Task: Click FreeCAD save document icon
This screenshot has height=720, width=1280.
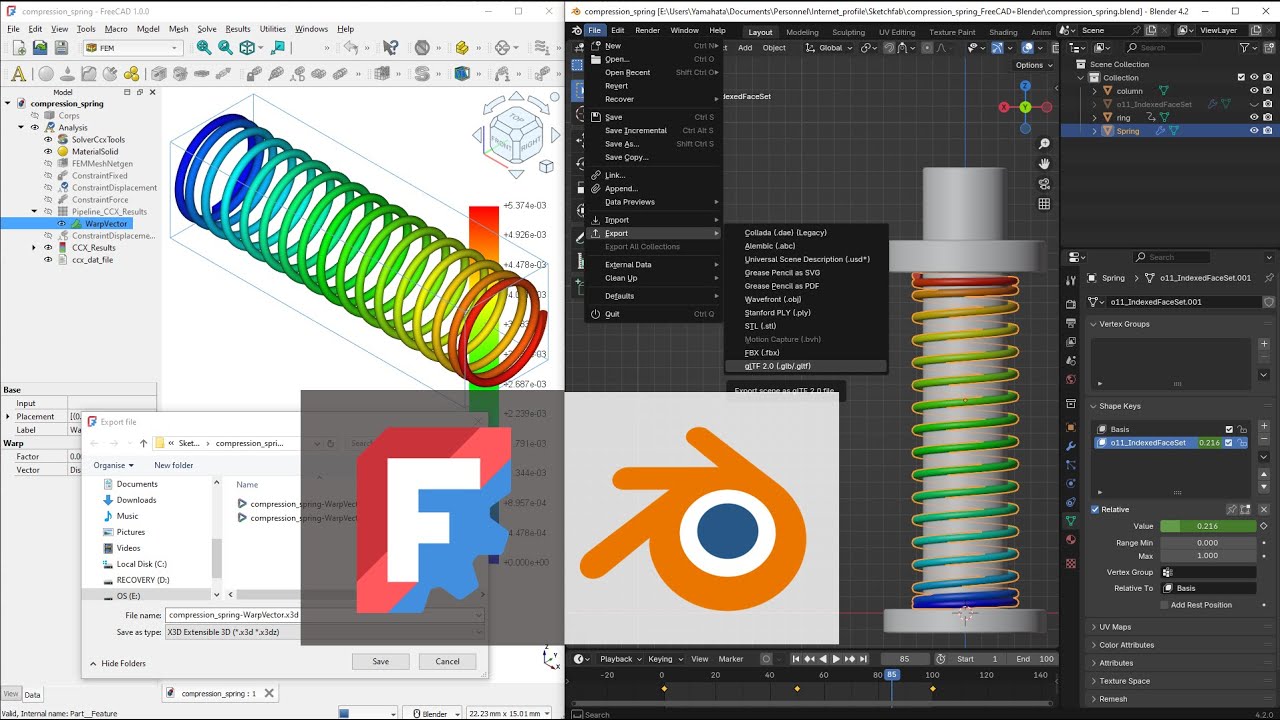Action: pyautogui.click(x=61, y=47)
